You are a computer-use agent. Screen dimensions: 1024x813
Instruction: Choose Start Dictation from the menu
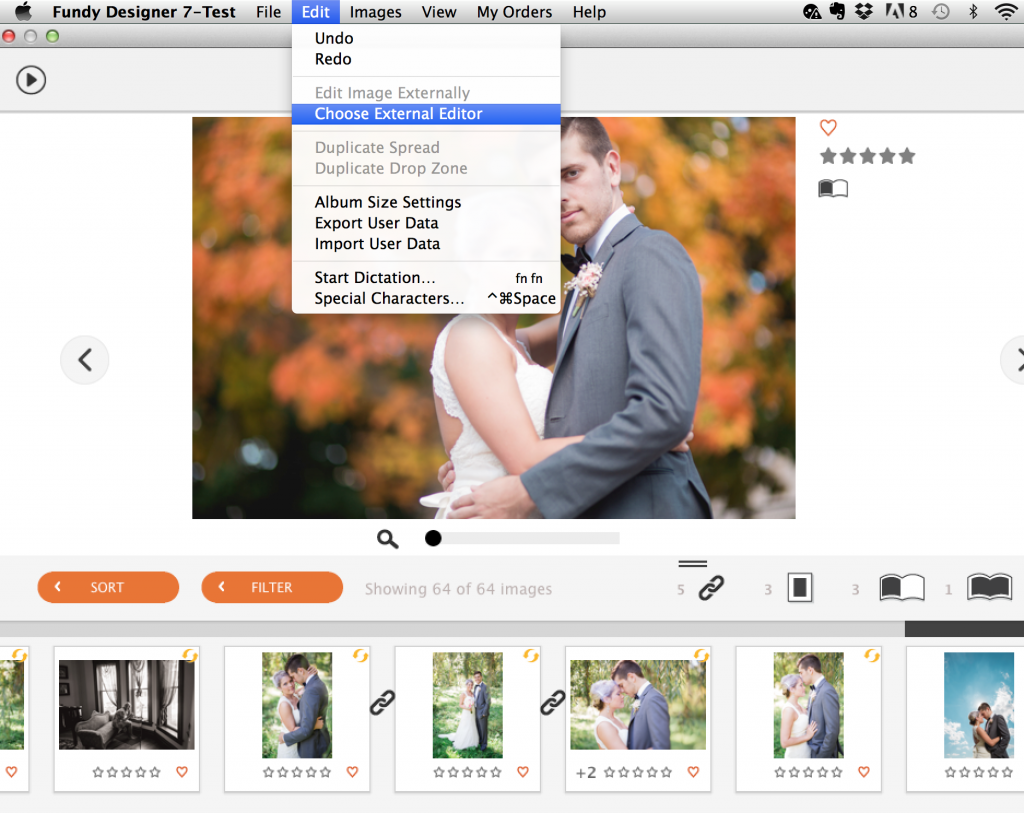[x=426, y=278]
